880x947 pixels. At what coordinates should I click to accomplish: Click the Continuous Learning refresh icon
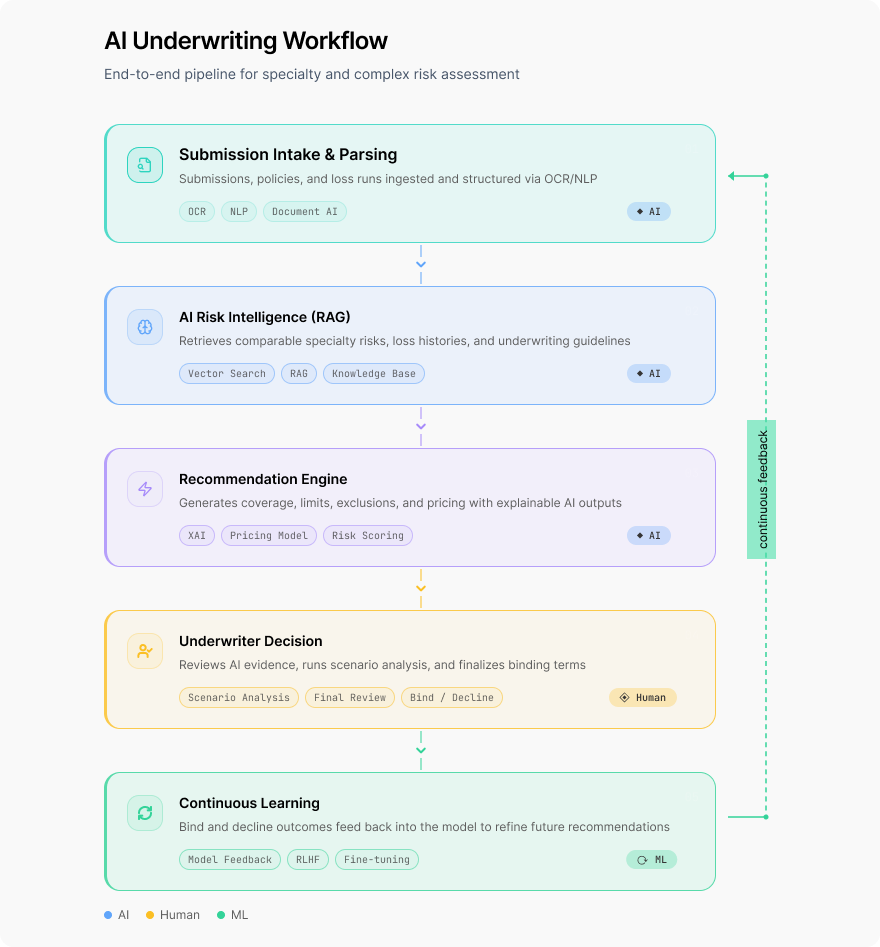[145, 813]
